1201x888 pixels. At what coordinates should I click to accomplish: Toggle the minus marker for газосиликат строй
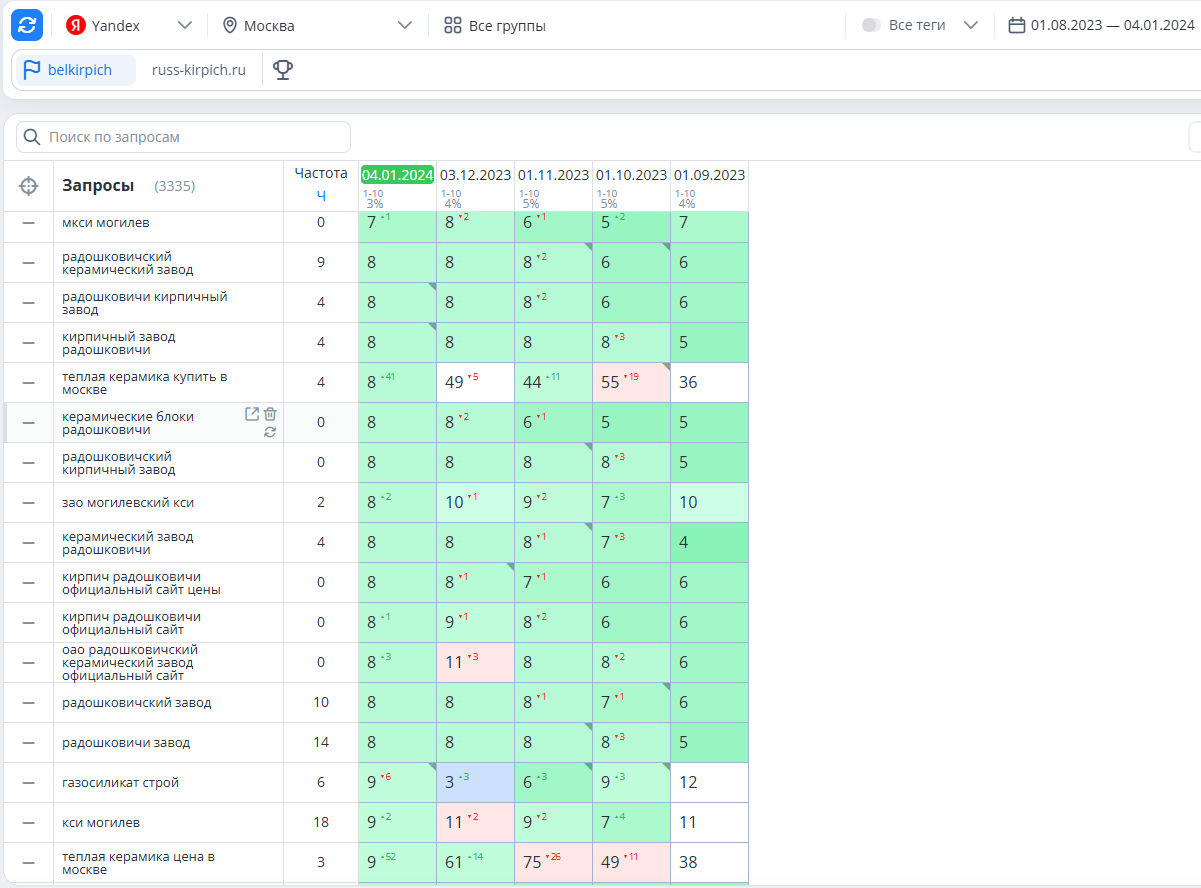(x=29, y=782)
